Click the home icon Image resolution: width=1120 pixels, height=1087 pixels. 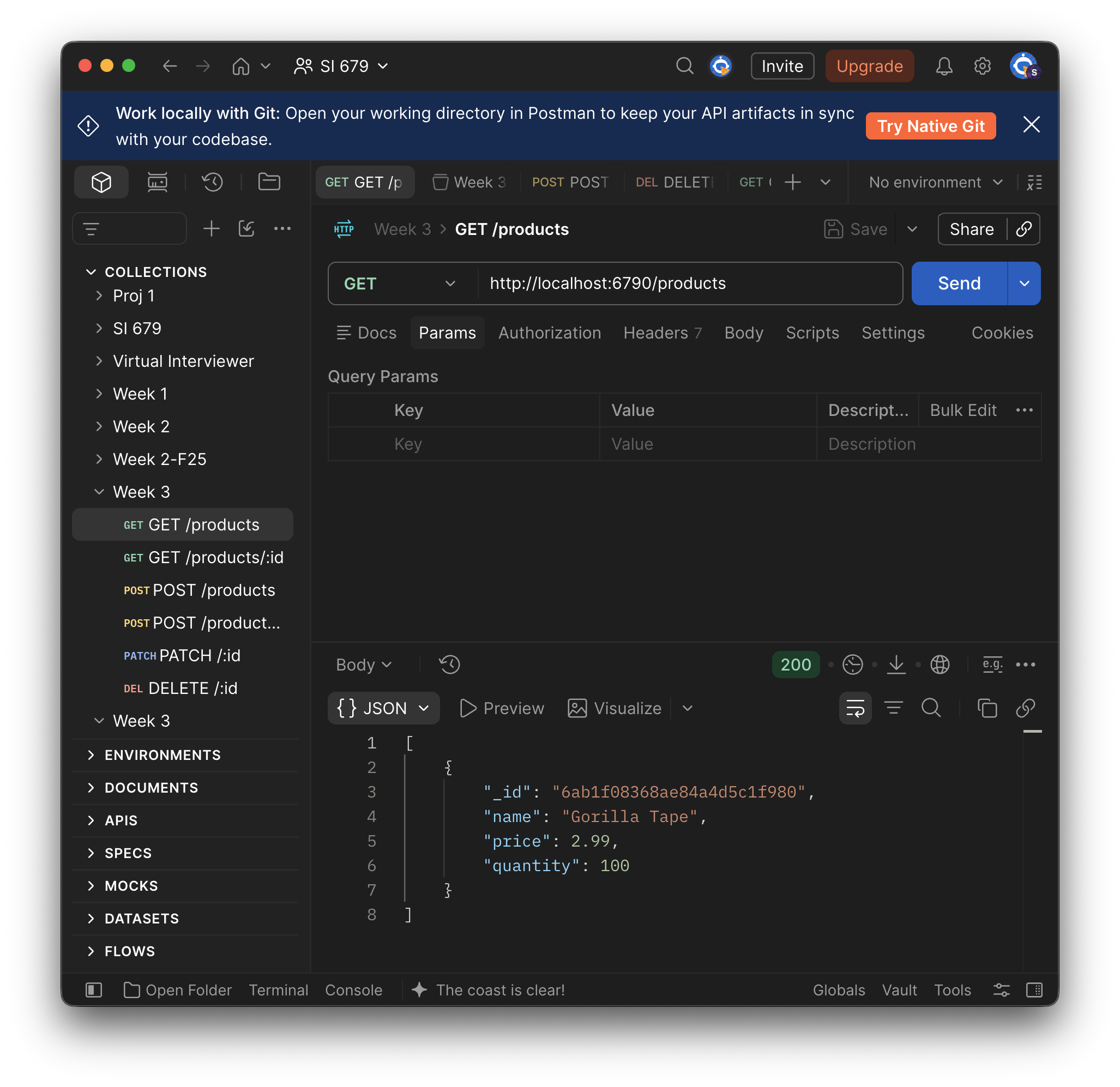[240, 67]
